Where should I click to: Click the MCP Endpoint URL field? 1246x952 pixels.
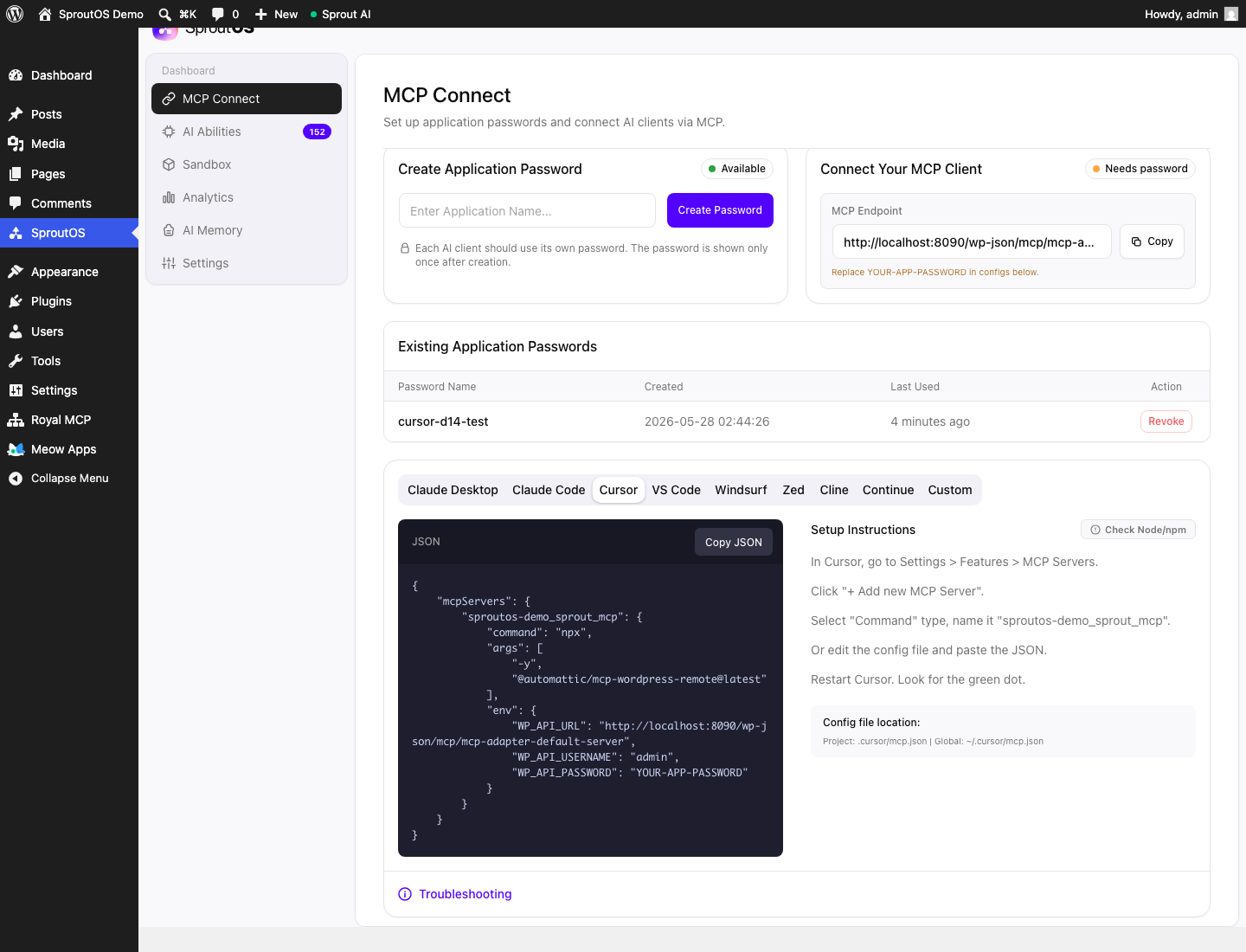point(972,241)
